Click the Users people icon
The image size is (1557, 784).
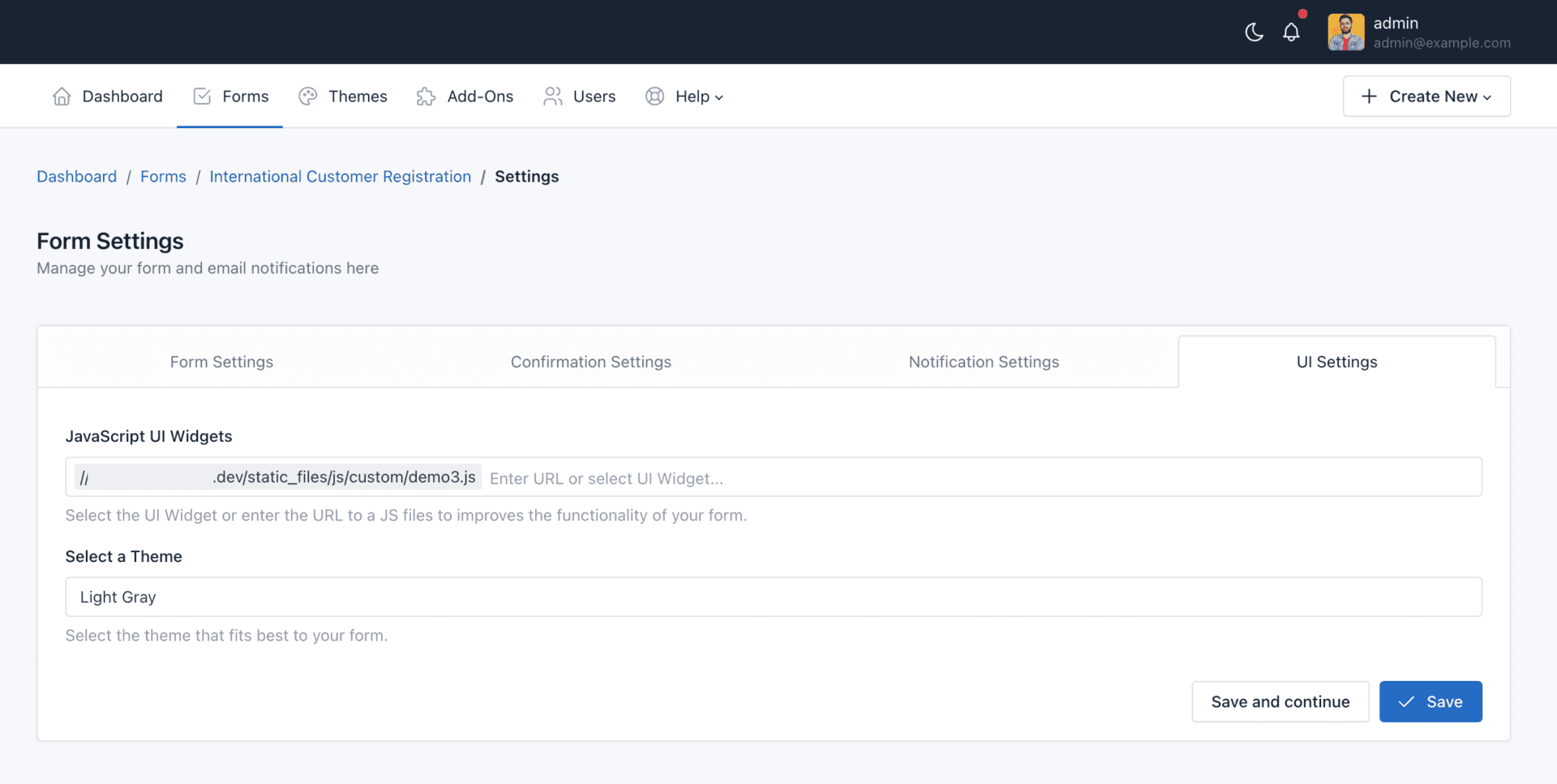click(x=553, y=96)
